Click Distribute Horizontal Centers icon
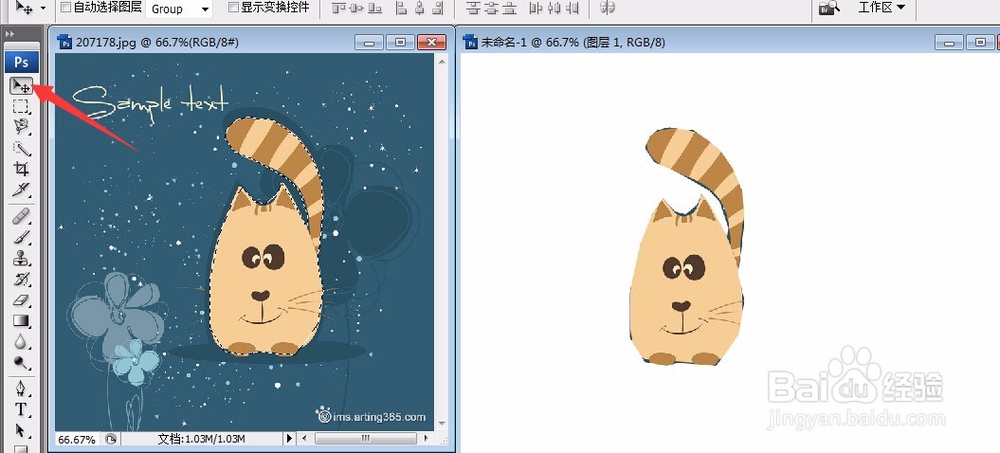The image size is (1000, 453). pos(554,8)
